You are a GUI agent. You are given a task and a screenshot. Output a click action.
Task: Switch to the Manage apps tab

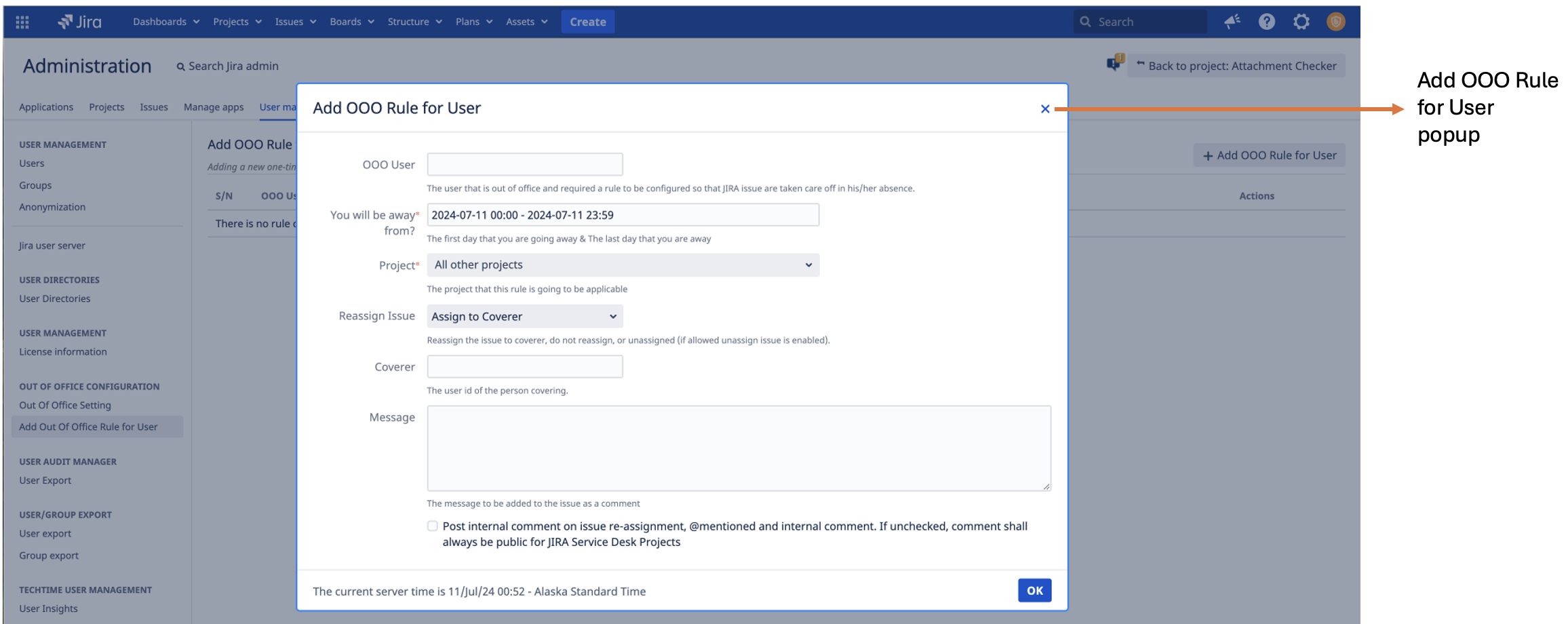213,107
